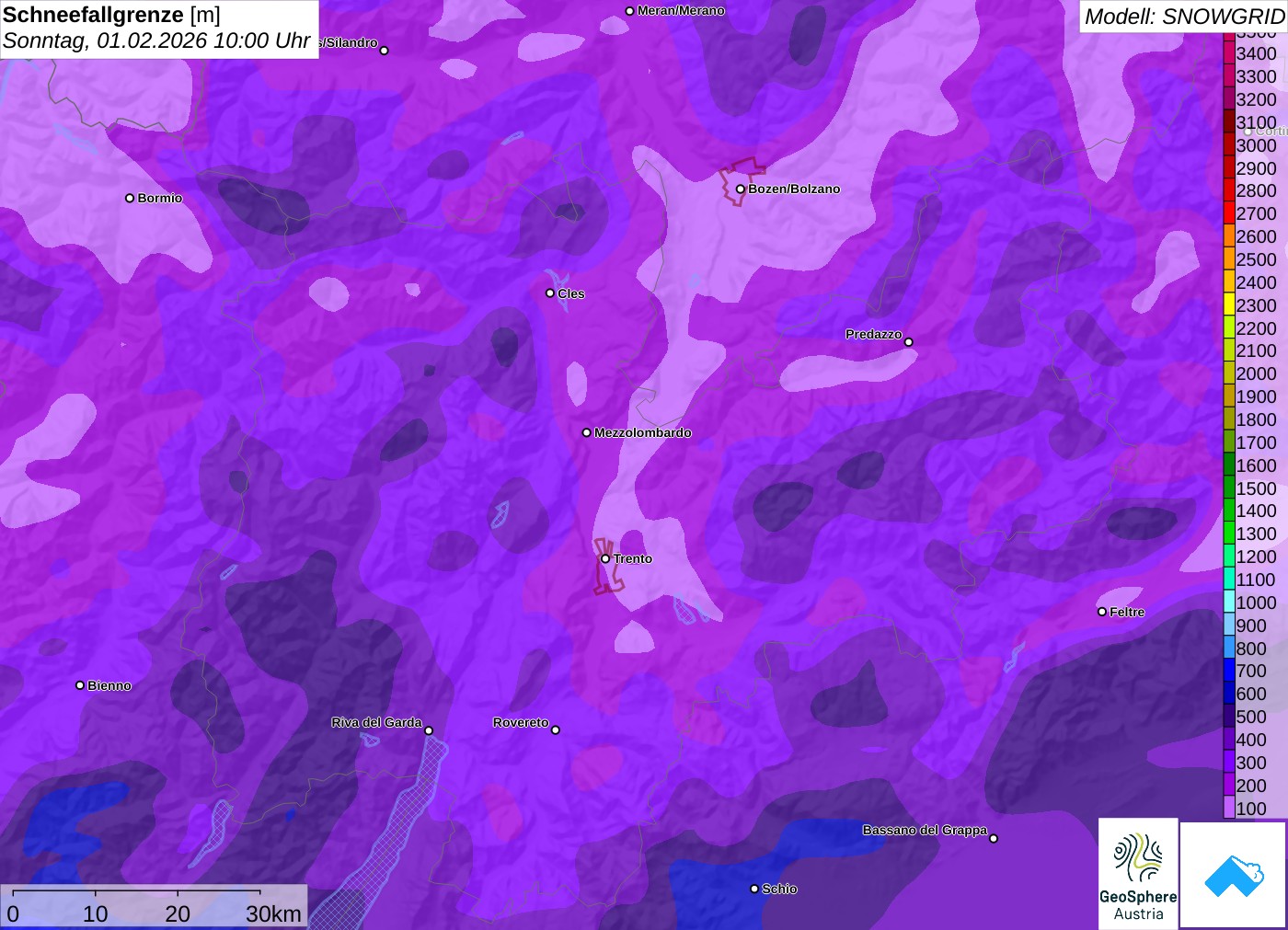Click the legend value "900"
Image resolution: width=1288 pixels, height=930 pixels.
tap(1251, 626)
